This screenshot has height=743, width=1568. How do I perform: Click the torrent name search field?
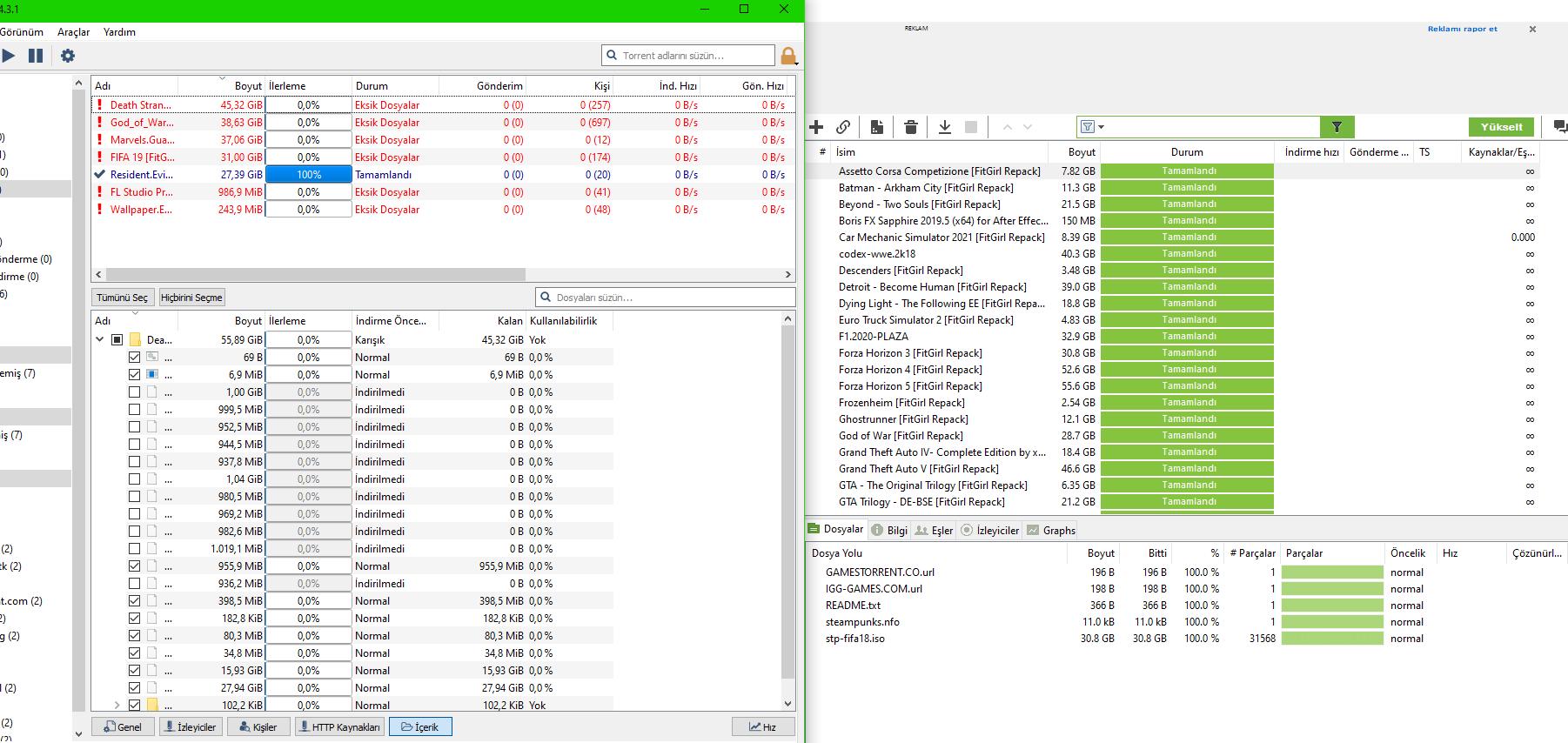coord(688,56)
